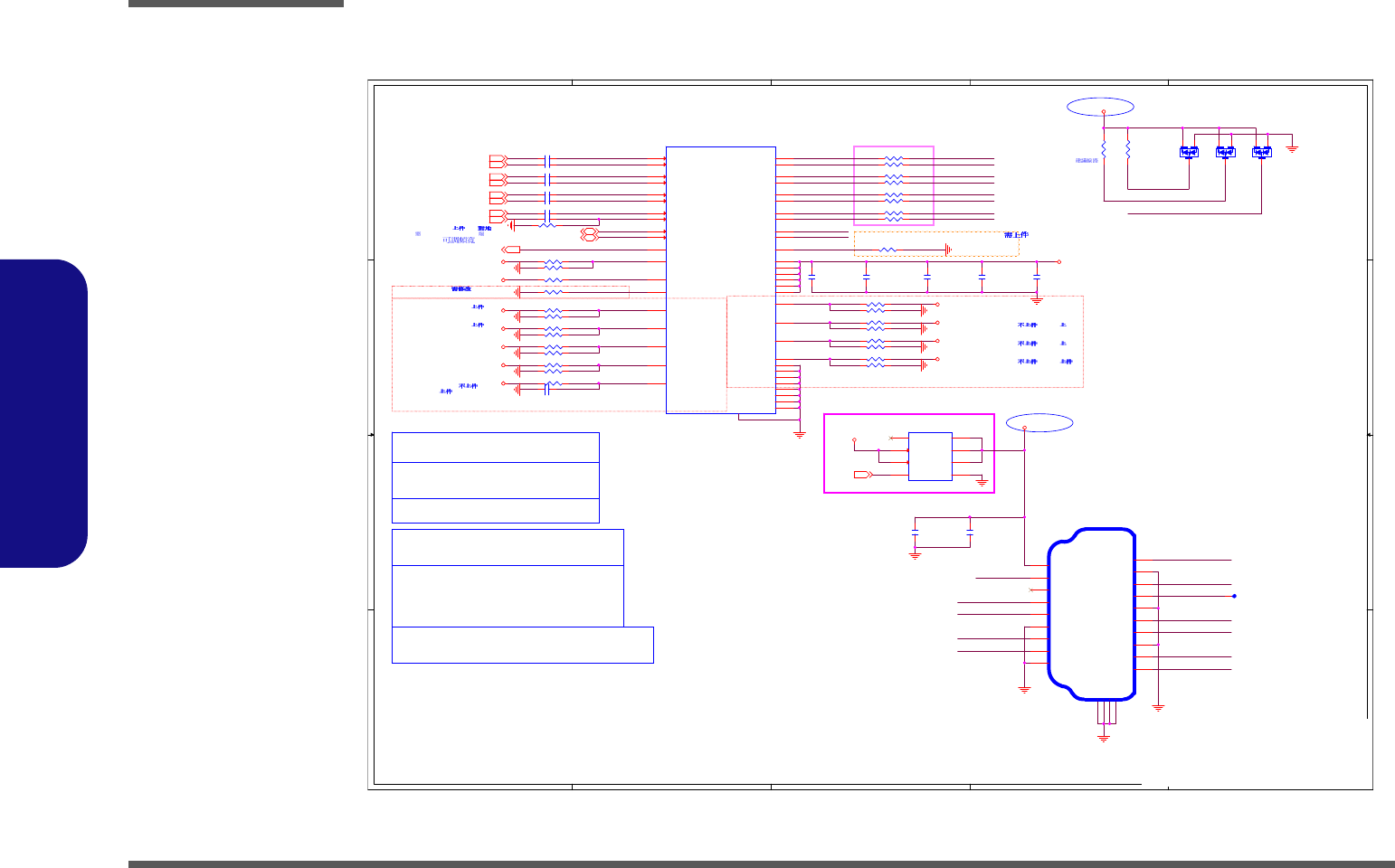Click the '需上件' annotation text

click(1017, 235)
